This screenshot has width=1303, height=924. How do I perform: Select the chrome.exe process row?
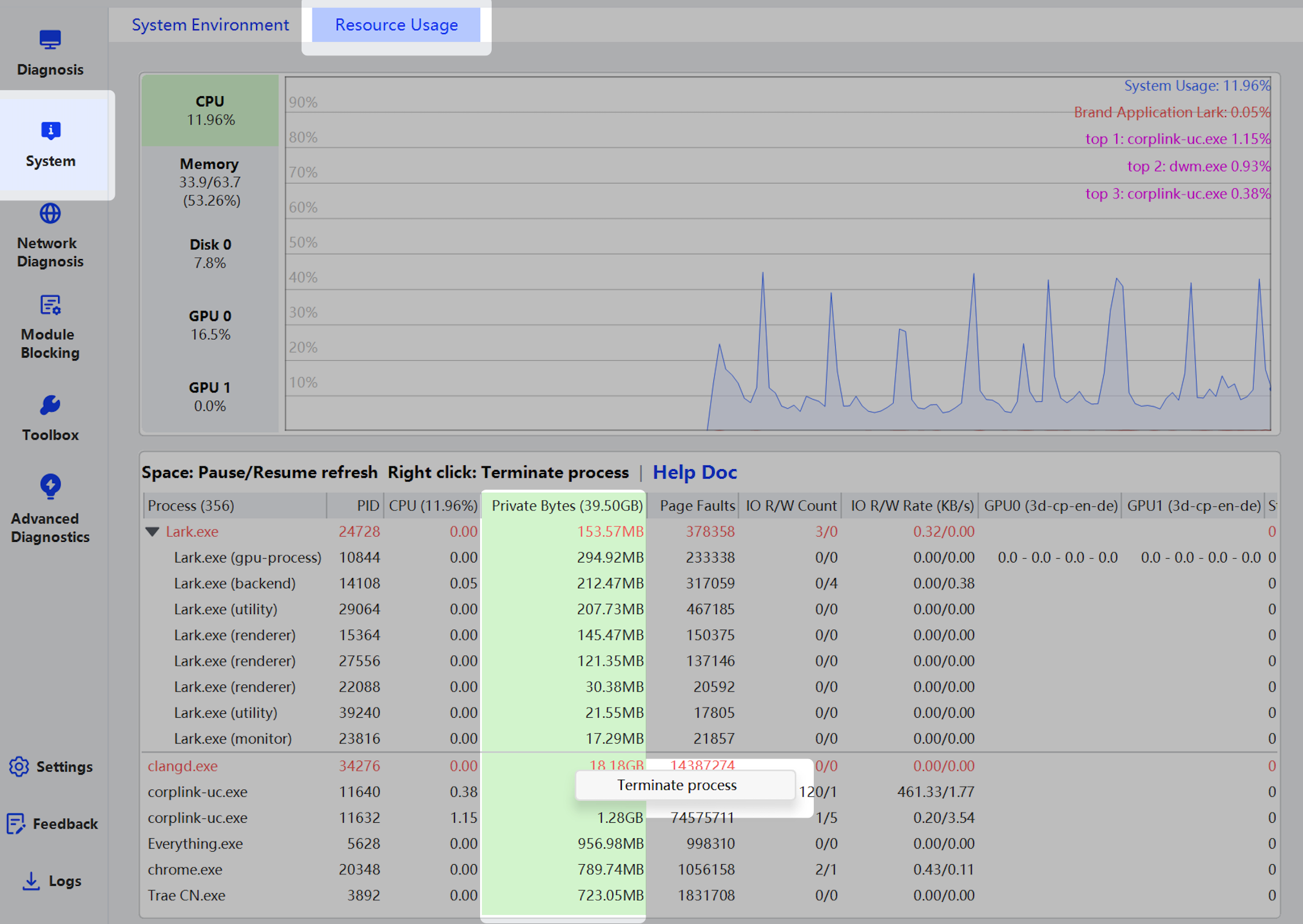(709, 869)
